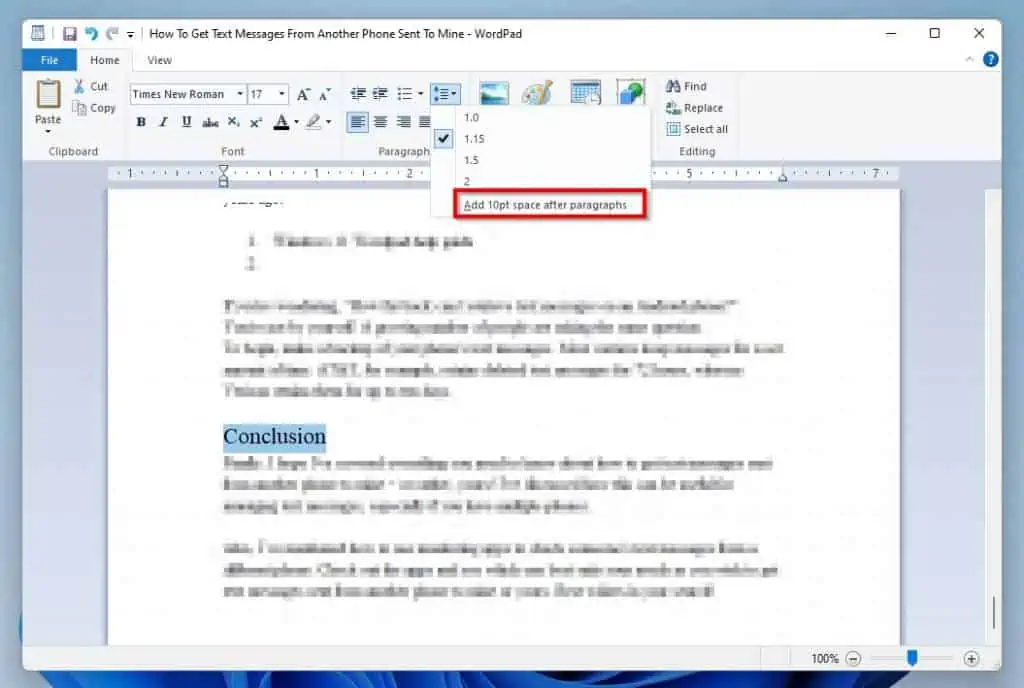Select 1.5 line spacing from the menu
Image resolution: width=1024 pixels, height=688 pixels.
[x=473, y=159]
